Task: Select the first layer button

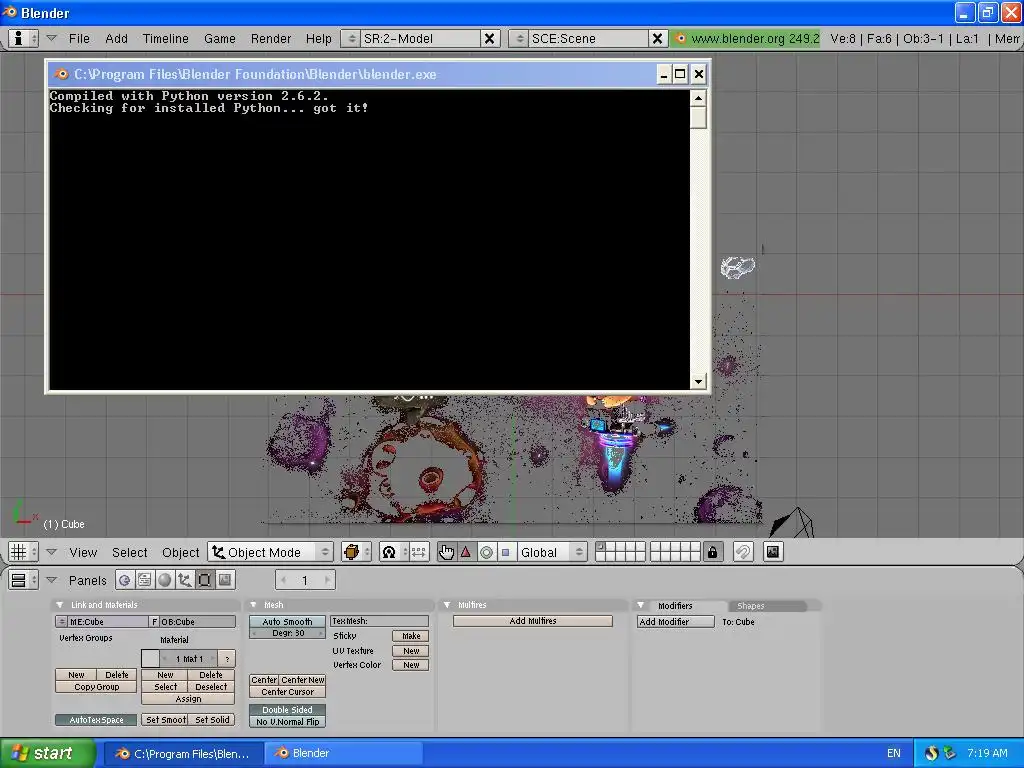Action: pos(601,547)
